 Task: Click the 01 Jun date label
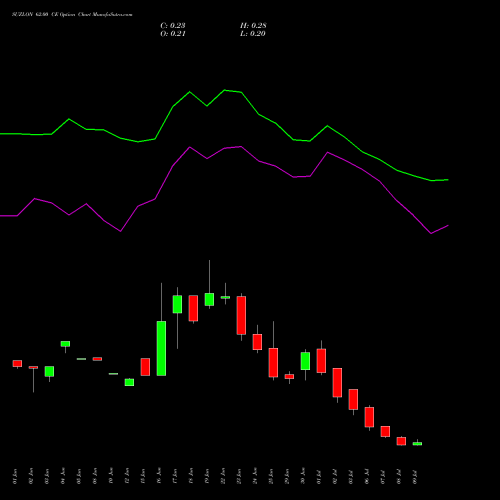pos(15,476)
